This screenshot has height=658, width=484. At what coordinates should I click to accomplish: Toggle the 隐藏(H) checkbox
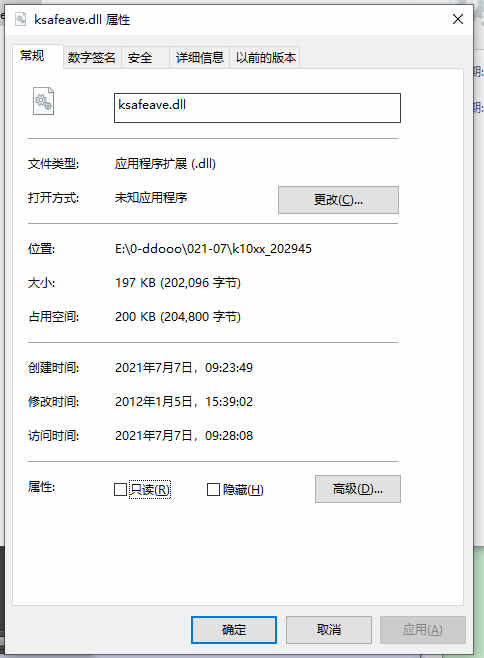(x=213, y=489)
